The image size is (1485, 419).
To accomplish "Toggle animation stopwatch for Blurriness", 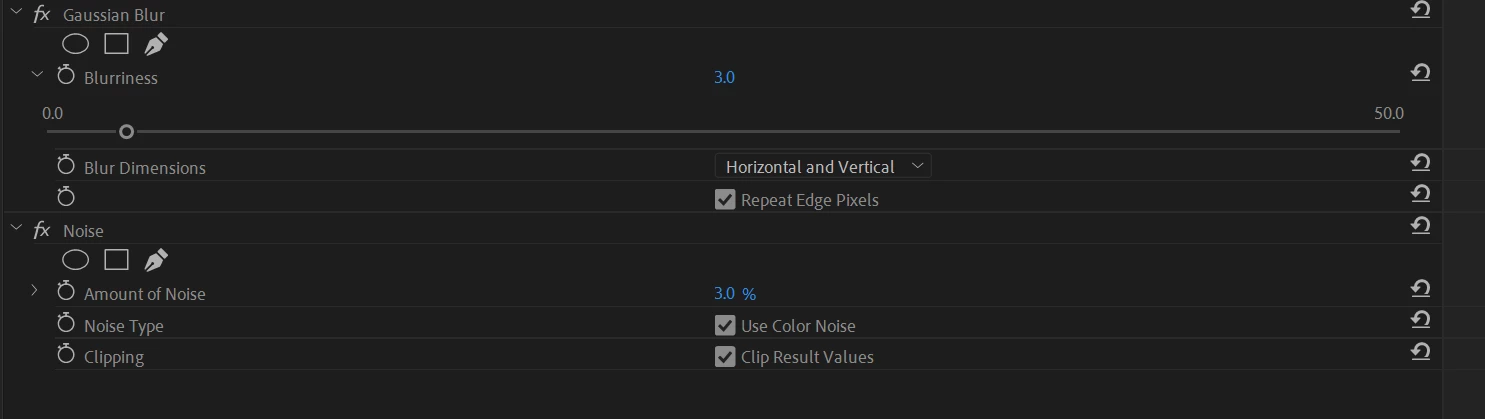I will pyautogui.click(x=66, y=76).
